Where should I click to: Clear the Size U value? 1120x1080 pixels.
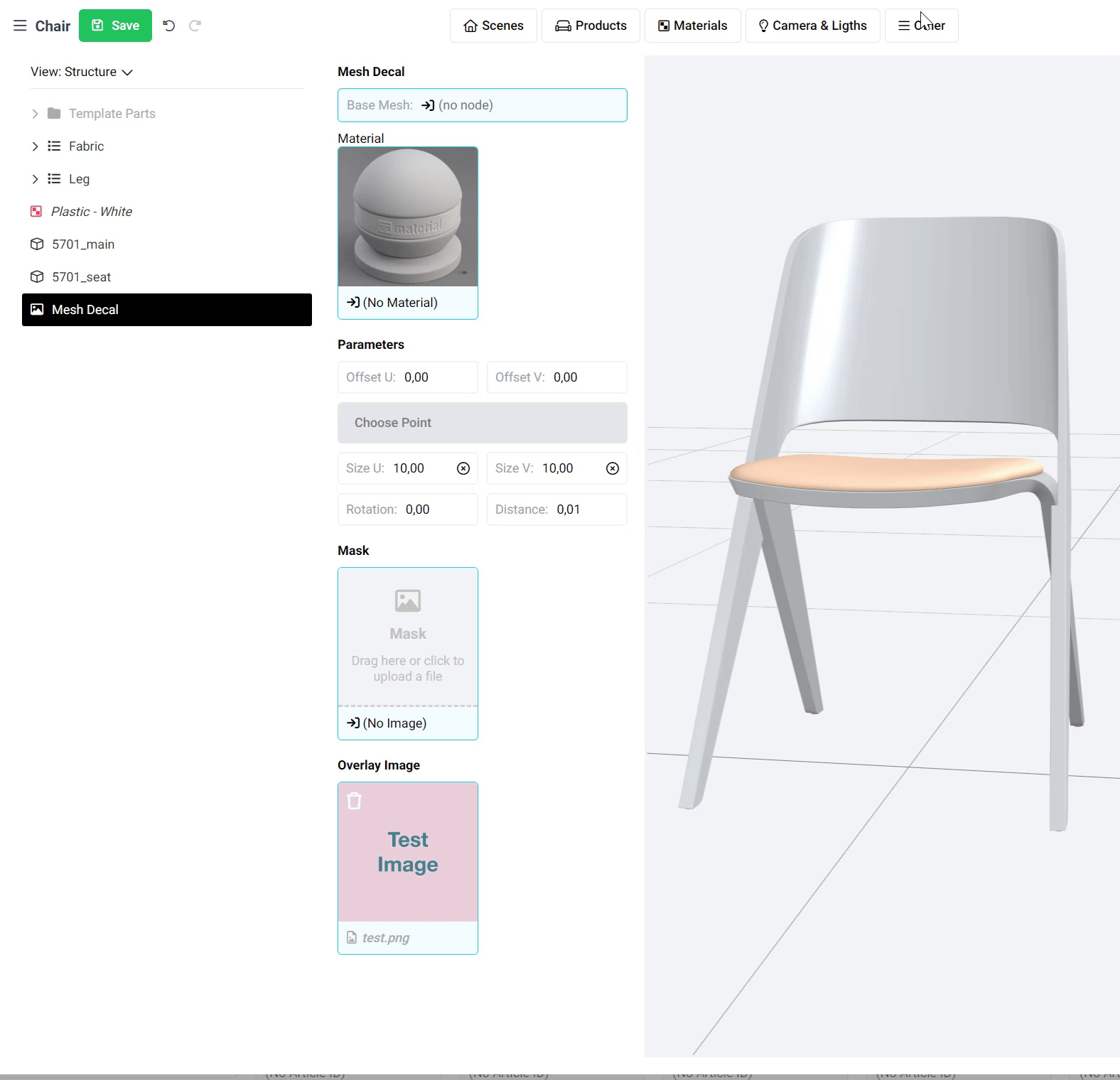(463, 468)
